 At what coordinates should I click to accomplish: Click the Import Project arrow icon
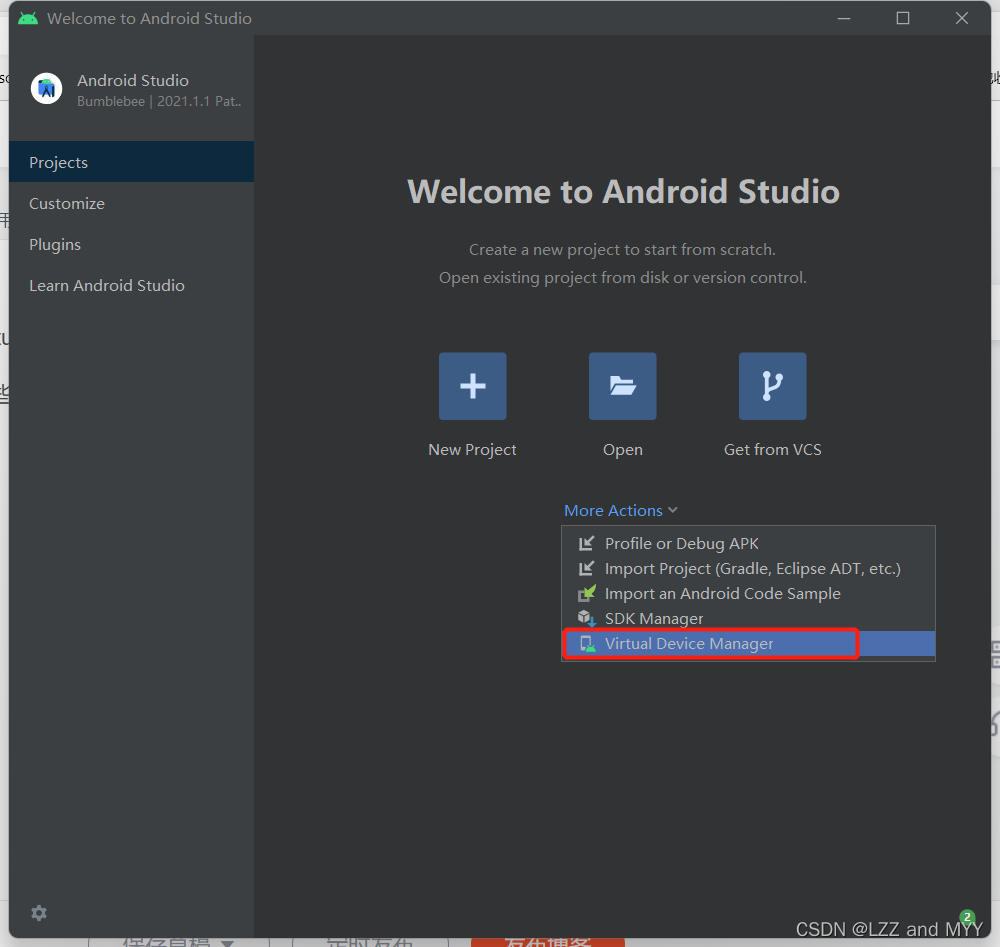click(x=586, y=568)
